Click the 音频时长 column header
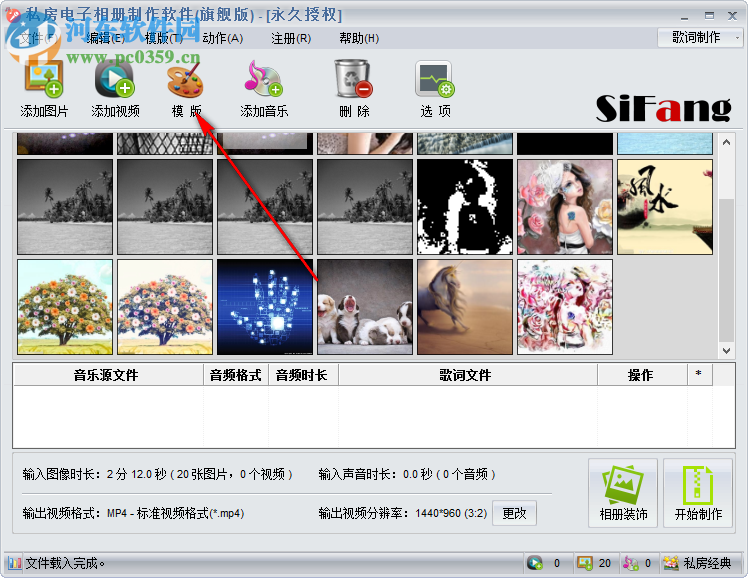This screenshot has height=578, width=748. pyautogui.click(x=303, y=375)
